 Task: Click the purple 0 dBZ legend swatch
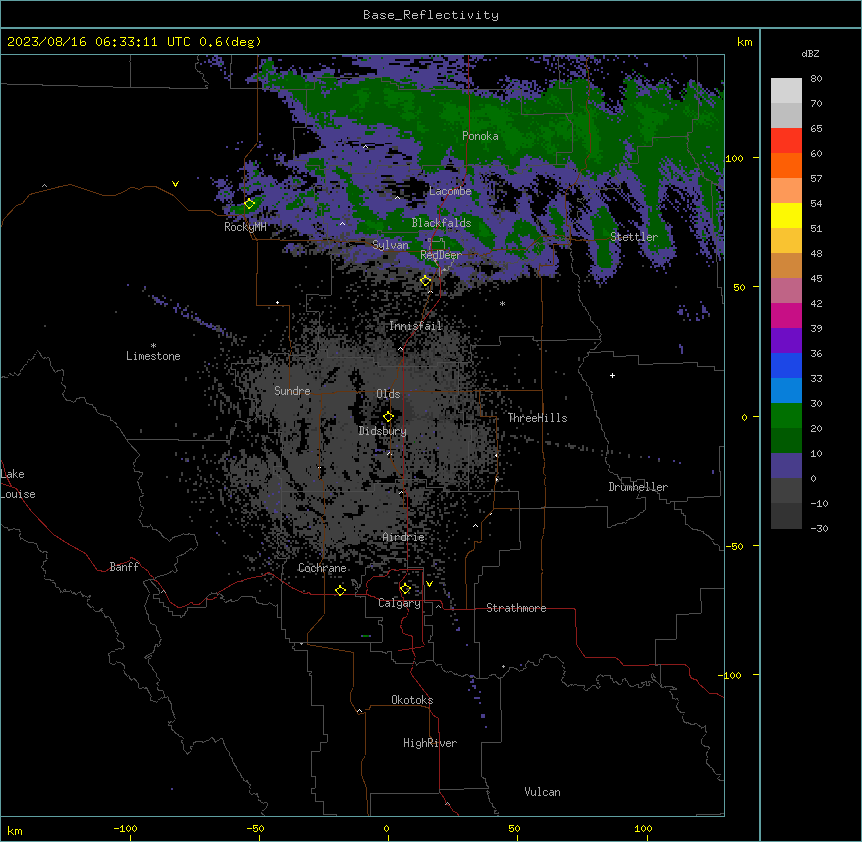[x=786, y=466]
